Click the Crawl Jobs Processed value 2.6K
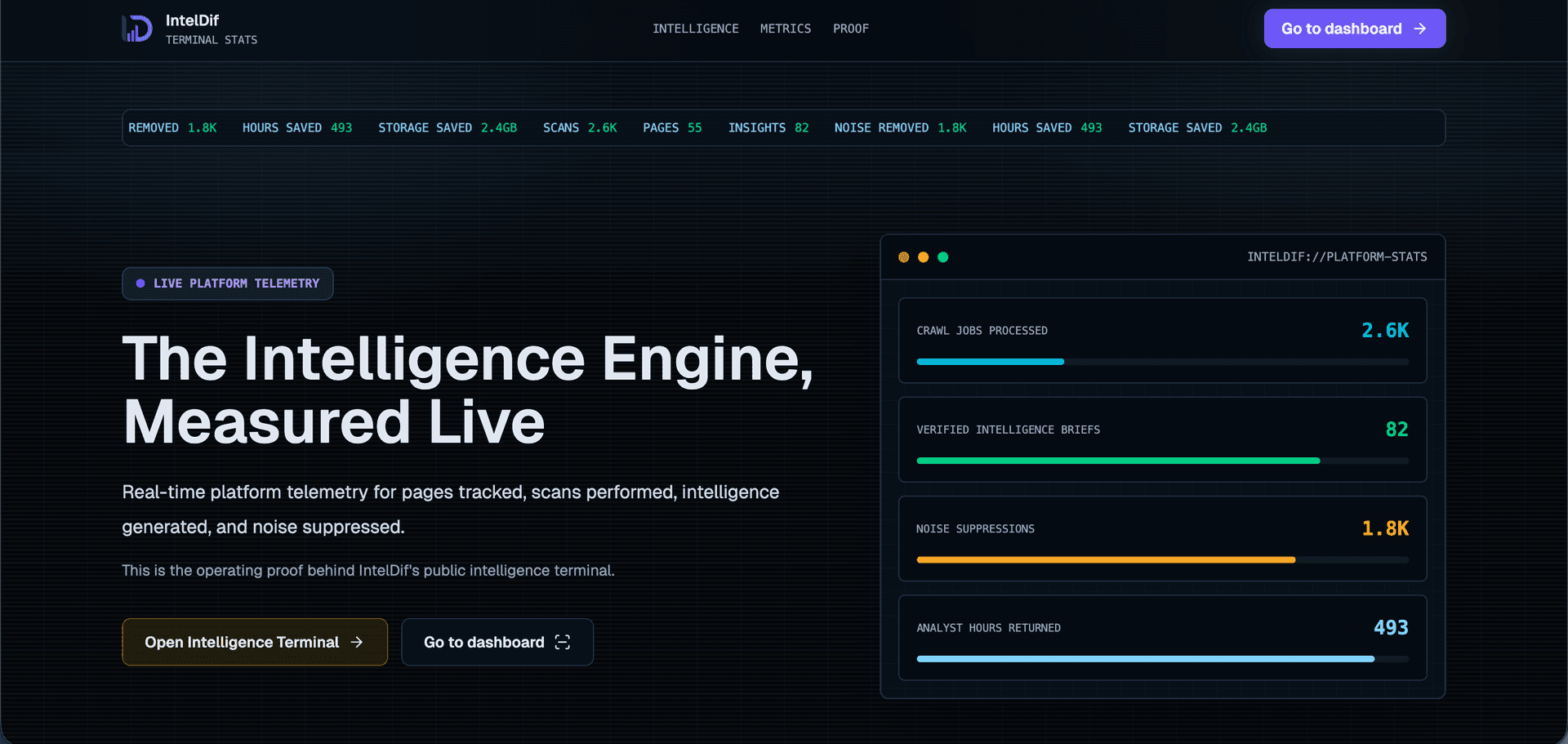The width and height of the screenshot is (1568, 744). [1385, 330]
